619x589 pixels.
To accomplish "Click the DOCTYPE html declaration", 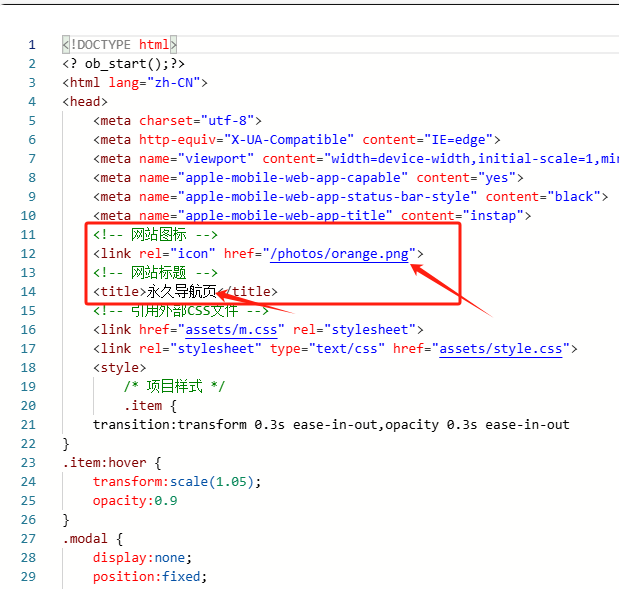I will pyautogui.click(x=119, y=45).
